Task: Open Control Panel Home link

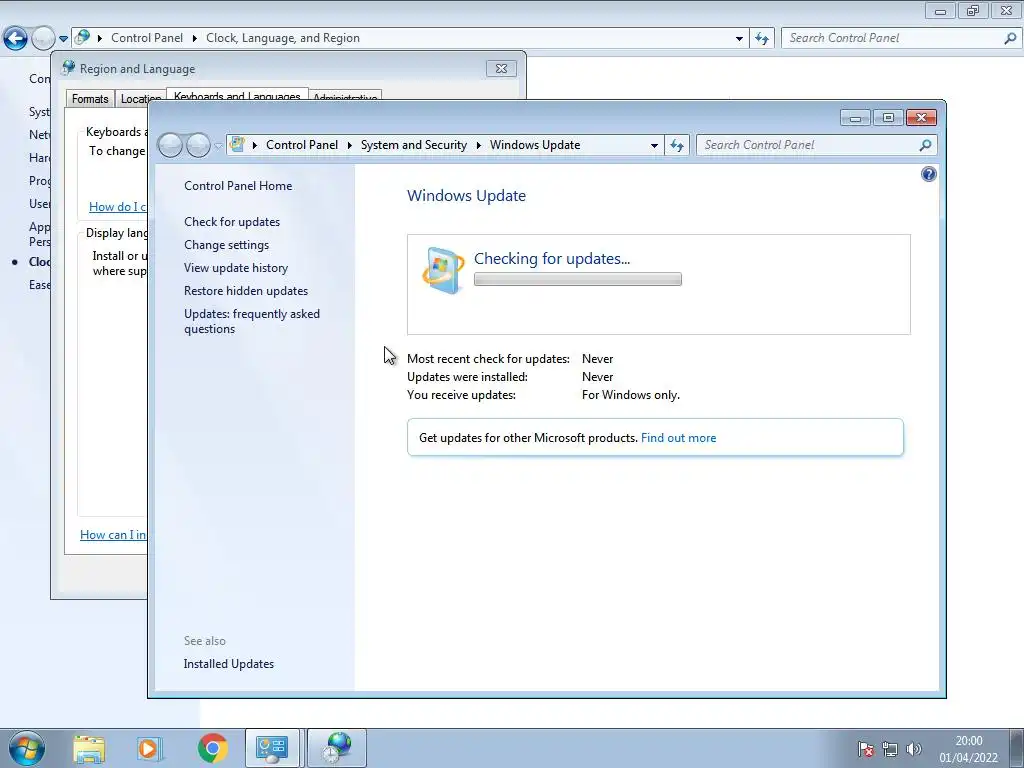Action: [x=238, y=185]
